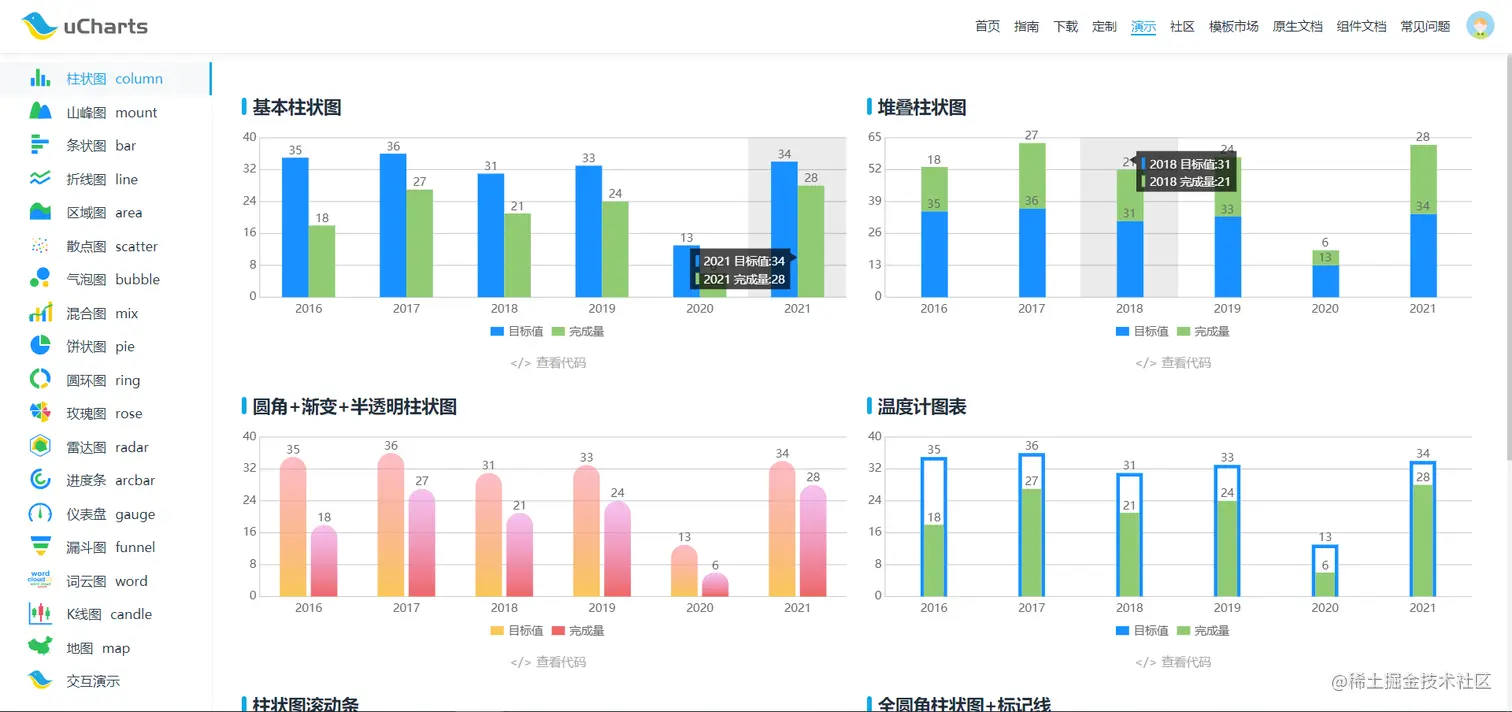Screen dimensions: 1512x712
Task: Click 2017 green bar valued 27 in 基本柱状图
Action: [x=420, y=243]
